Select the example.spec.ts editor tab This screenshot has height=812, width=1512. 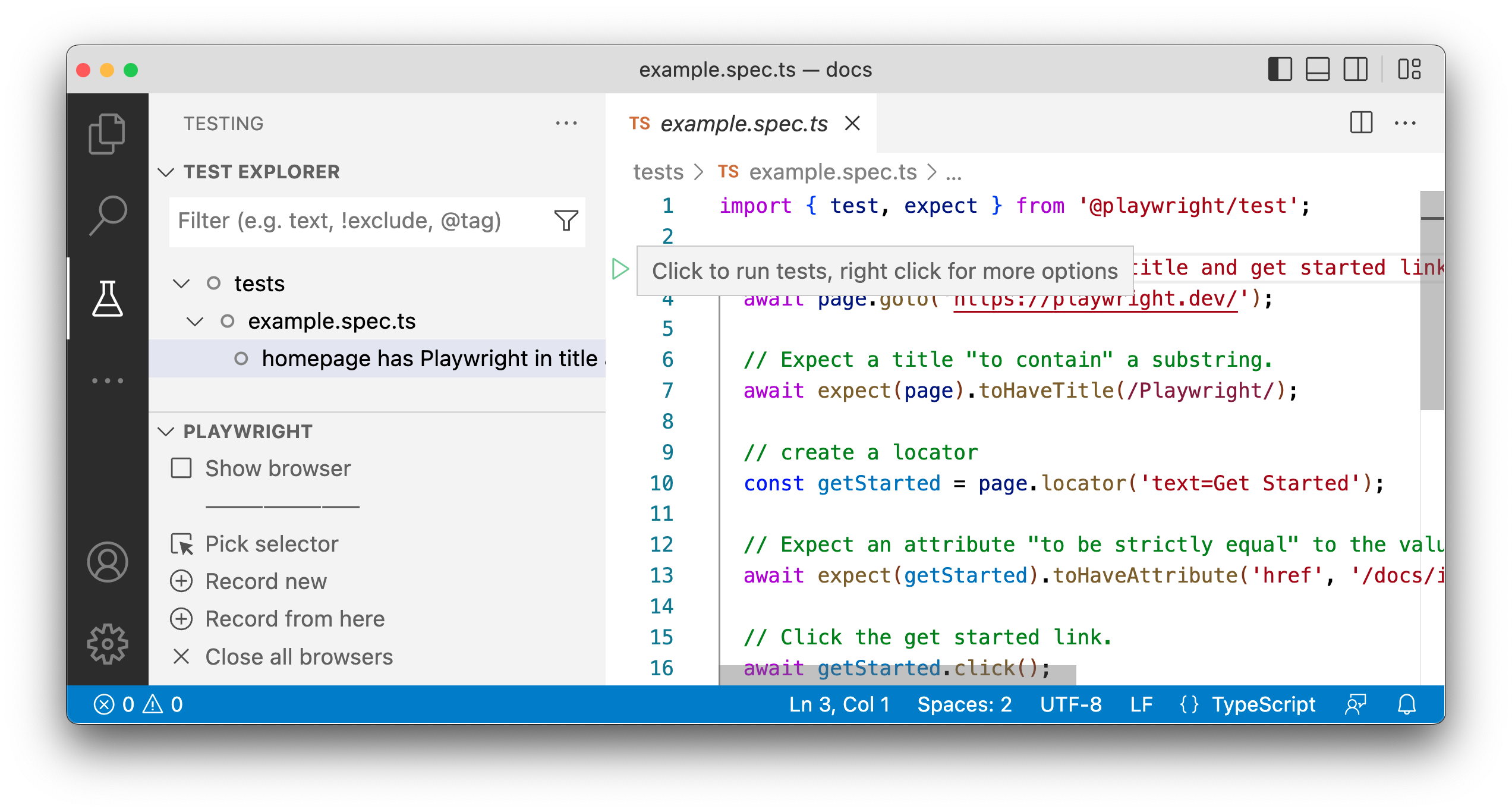[744, 124]
